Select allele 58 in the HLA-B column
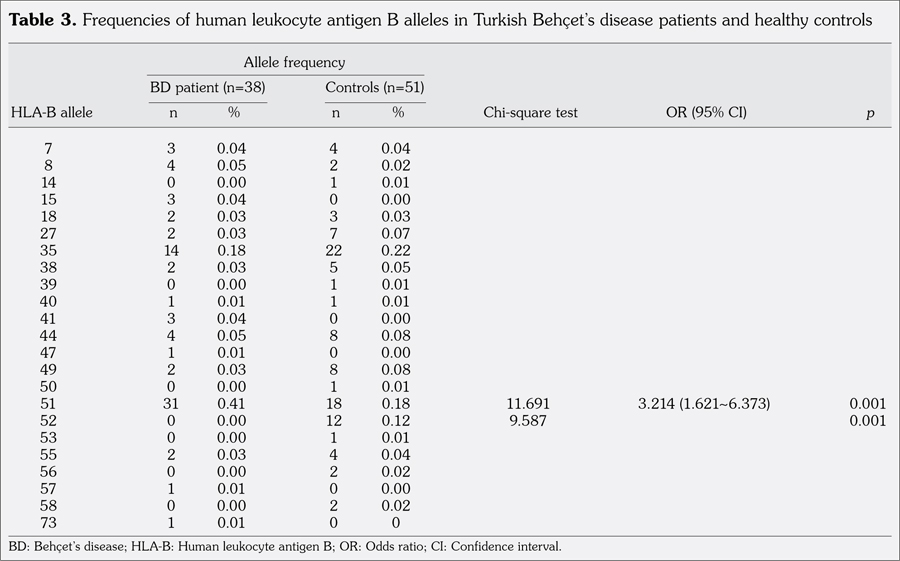Screen dimensions: 900x561 [x=49, y=506]
